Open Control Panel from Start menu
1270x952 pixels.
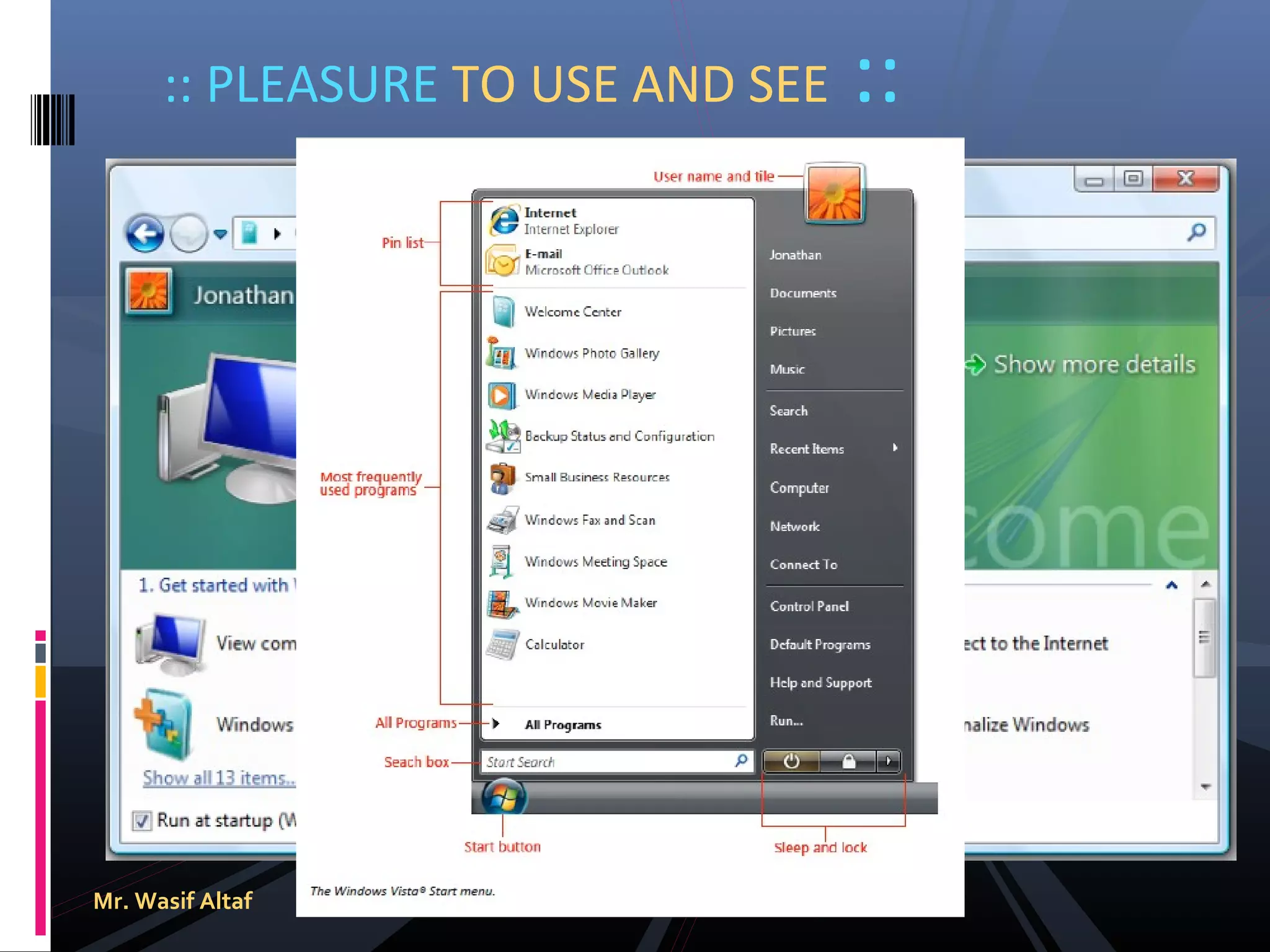(x=809, y=606)
